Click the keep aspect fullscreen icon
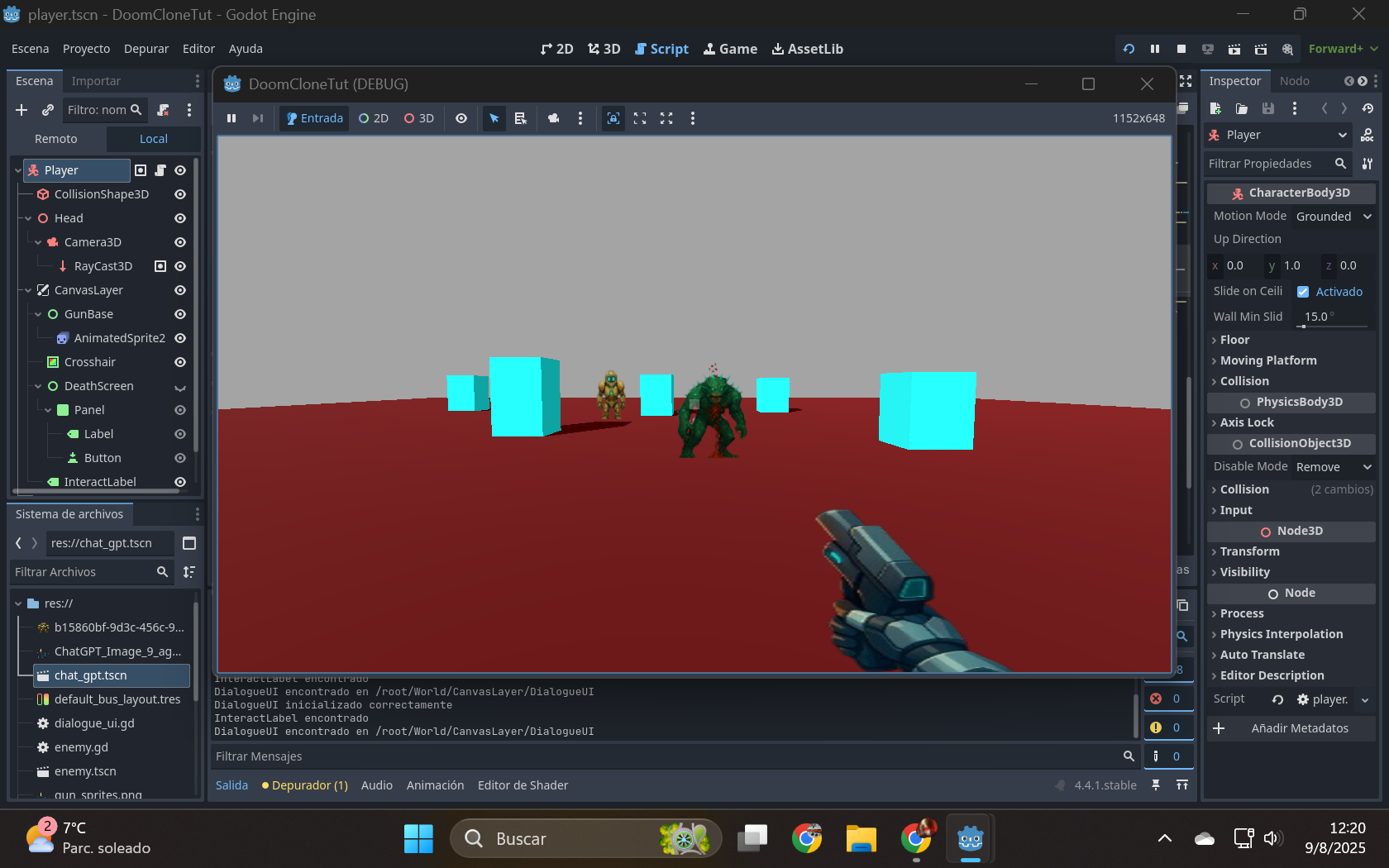Image resolution: width=1389 pixels, height=868 pixels. (640, 118)
